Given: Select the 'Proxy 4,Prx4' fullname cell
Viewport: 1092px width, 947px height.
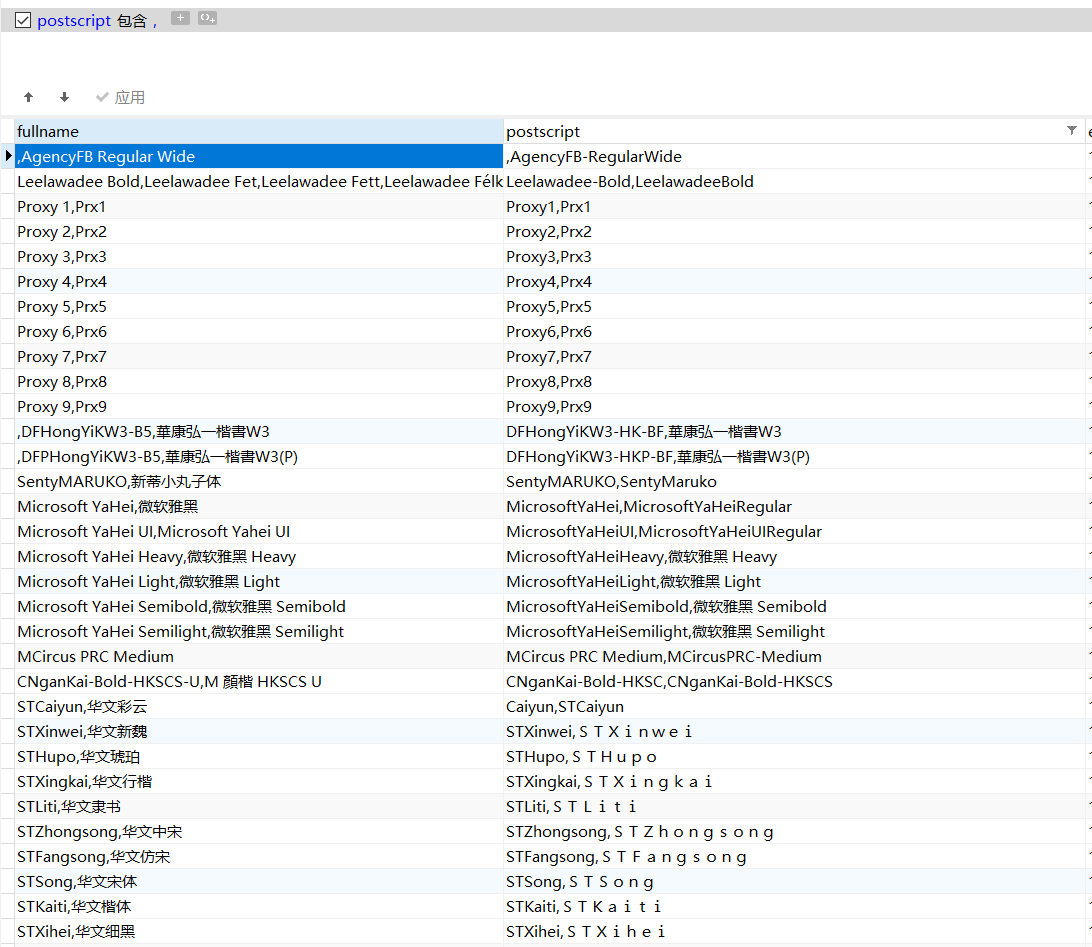Looking at the screenshot, I should (258, 282).
